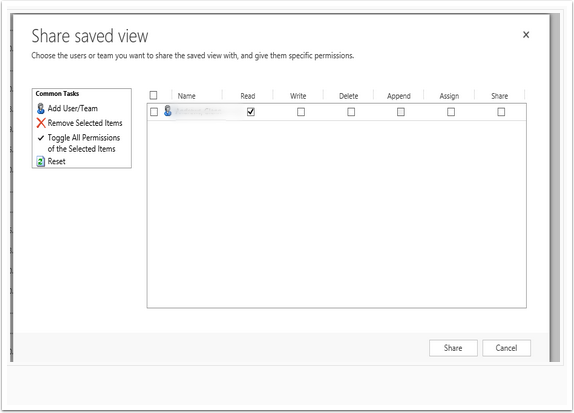574x413 pixels.
Task: Choose Remove Selected Items link
Action: tap(85, 123)
